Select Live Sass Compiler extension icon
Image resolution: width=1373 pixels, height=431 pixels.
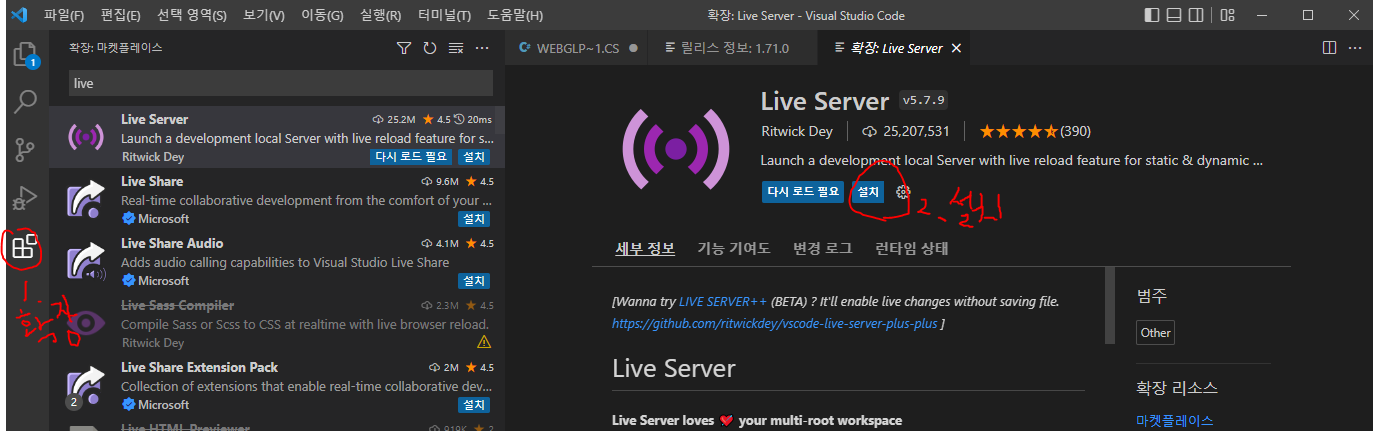click(x=84, y=324)
